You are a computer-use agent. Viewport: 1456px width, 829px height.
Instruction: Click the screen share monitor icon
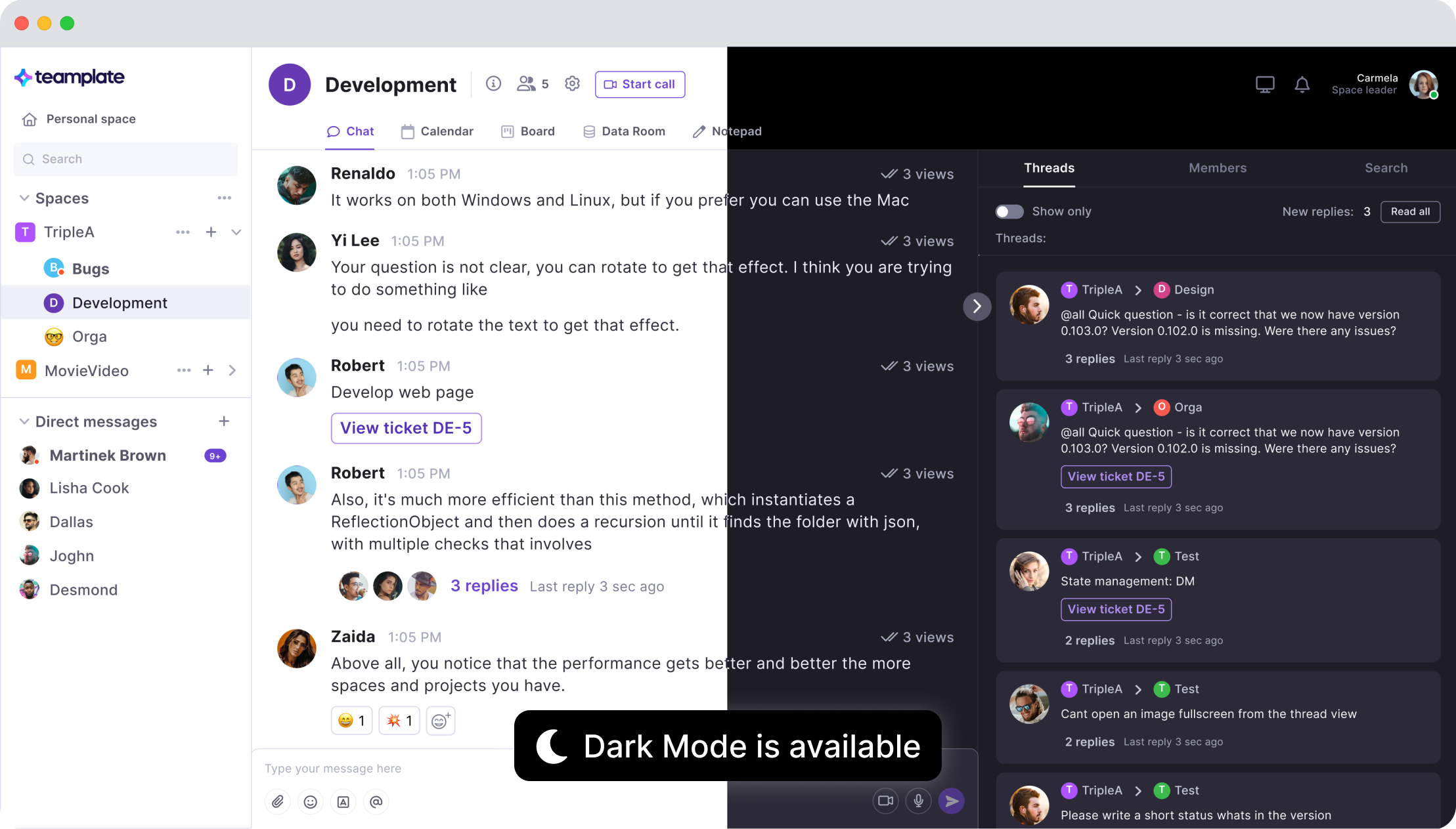[x=1265, y=85]
